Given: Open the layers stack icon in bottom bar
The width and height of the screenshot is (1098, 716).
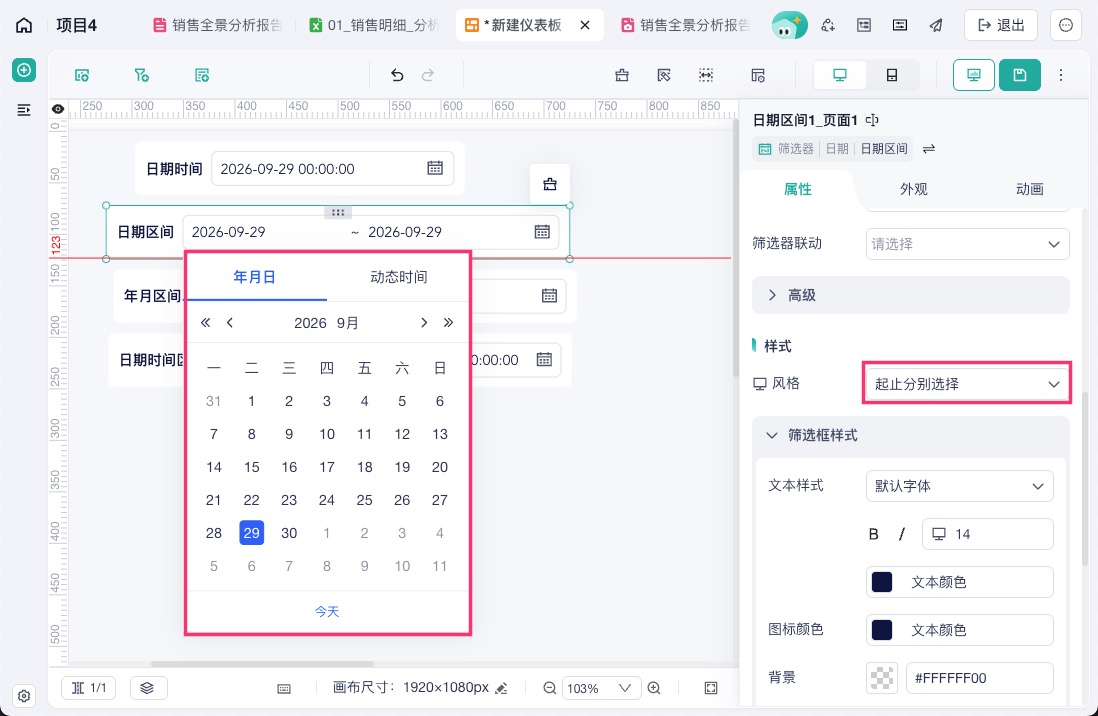Looking at the screenshot, I should [147, 688].
